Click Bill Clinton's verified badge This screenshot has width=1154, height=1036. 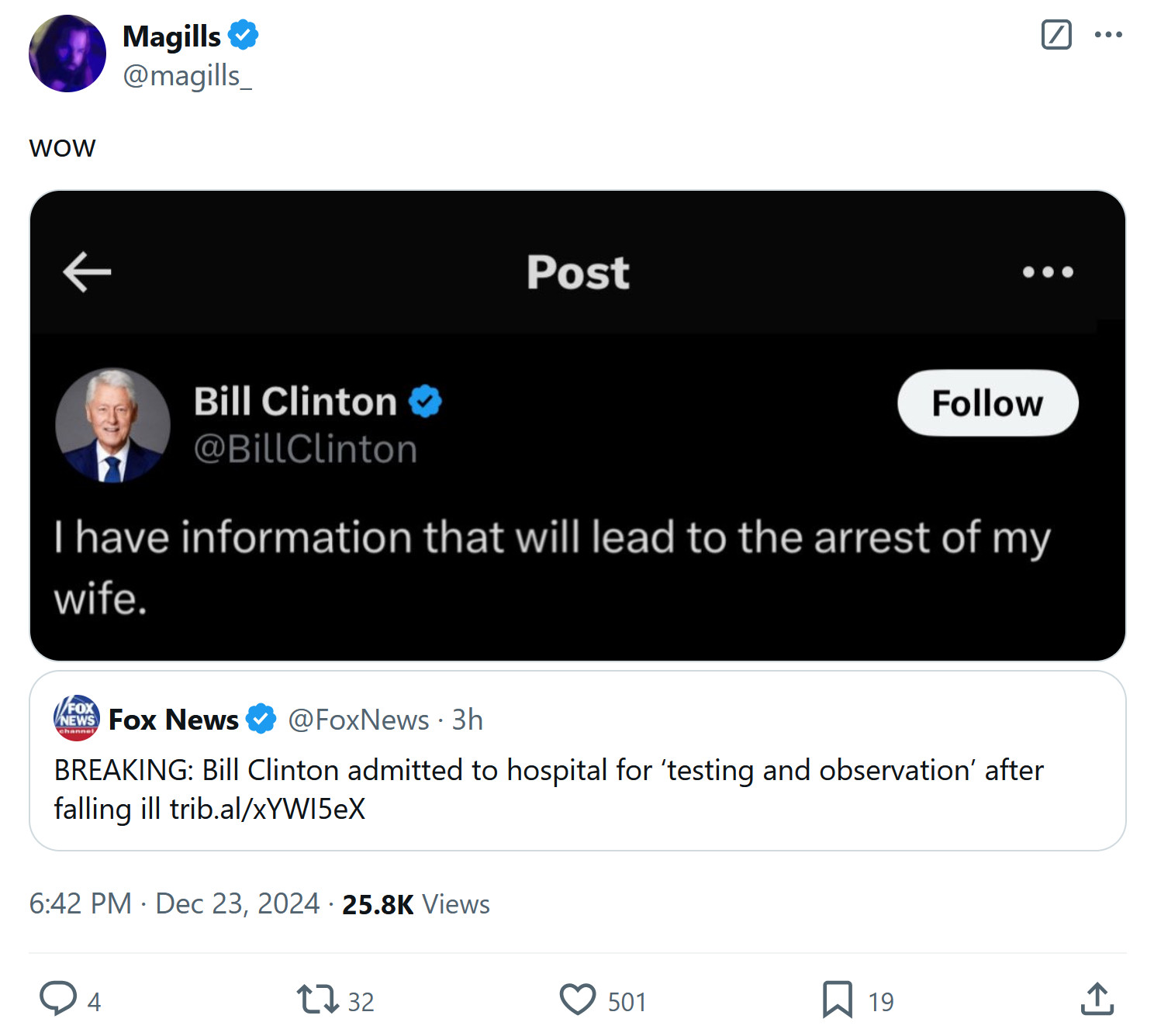pos(425,402)
